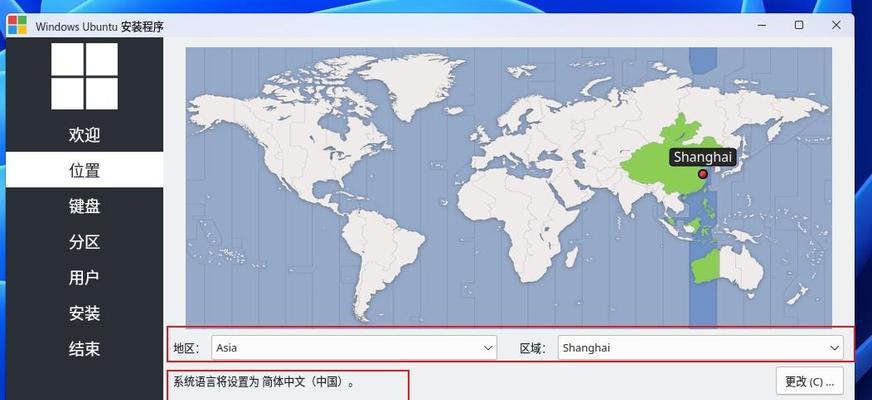Minimize the installer window
872x400 pixels.
pyautogui.click(x=762, y=25)
